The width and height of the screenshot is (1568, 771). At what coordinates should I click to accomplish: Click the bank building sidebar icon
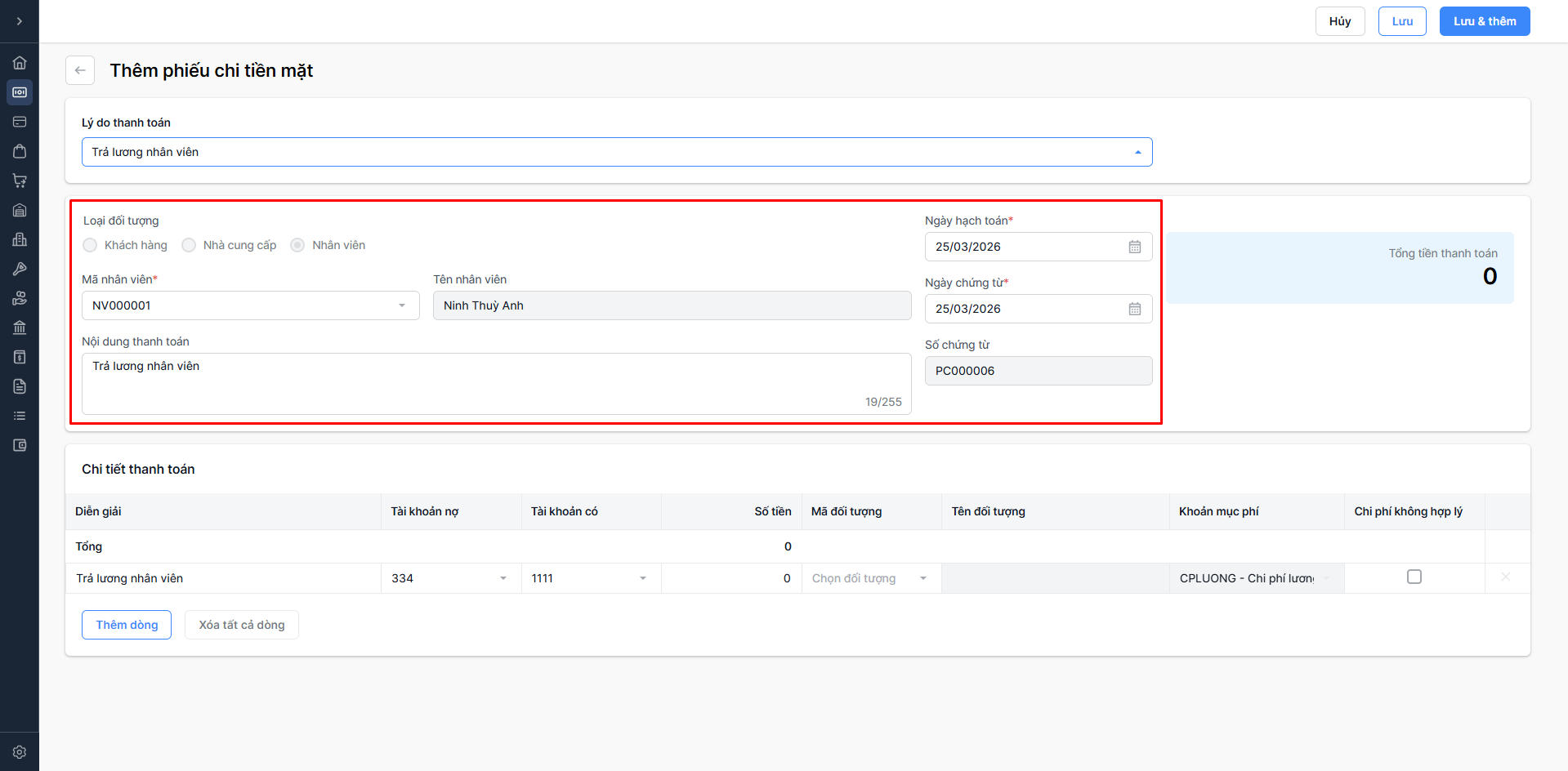(x=20, y=328)
